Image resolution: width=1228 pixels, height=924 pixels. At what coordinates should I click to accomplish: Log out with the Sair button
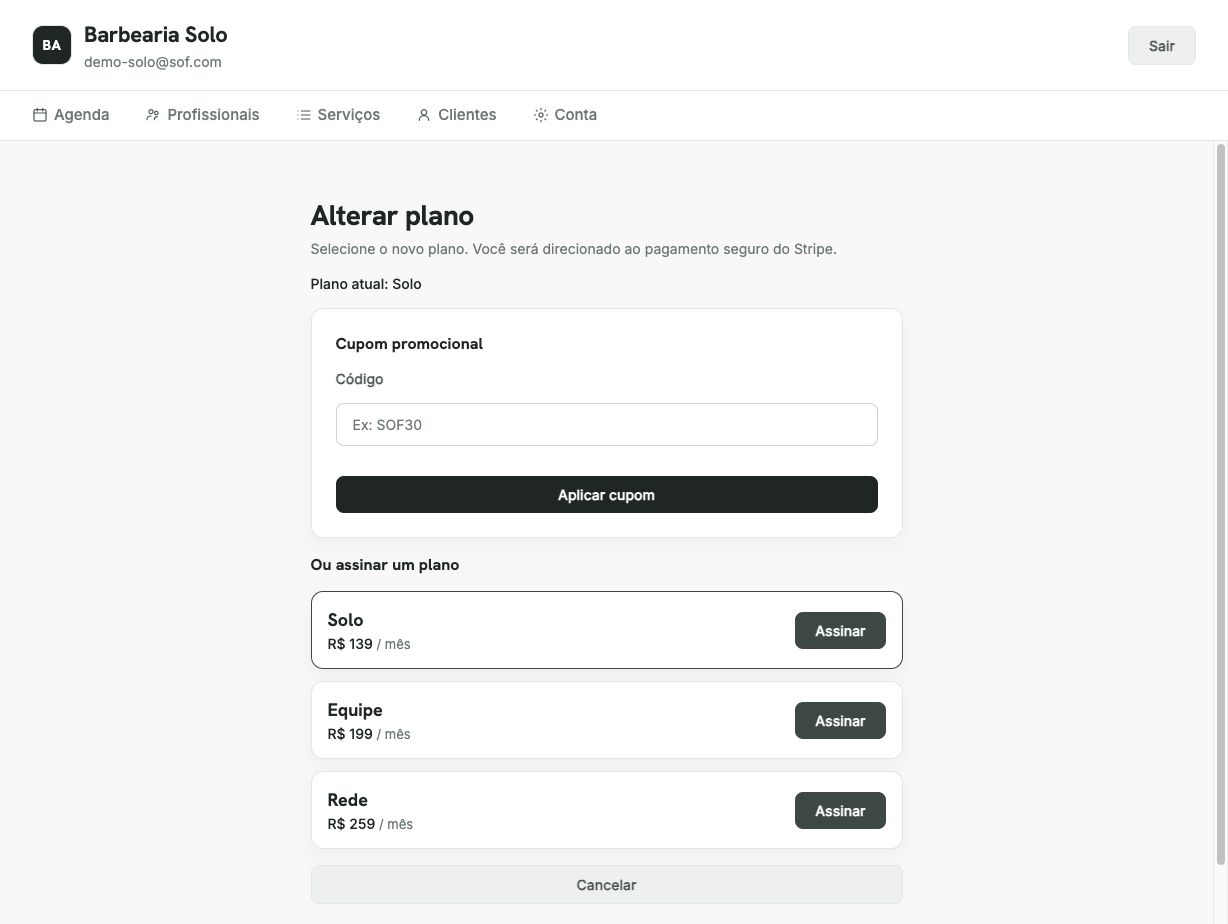click(x=1162, y=46)
